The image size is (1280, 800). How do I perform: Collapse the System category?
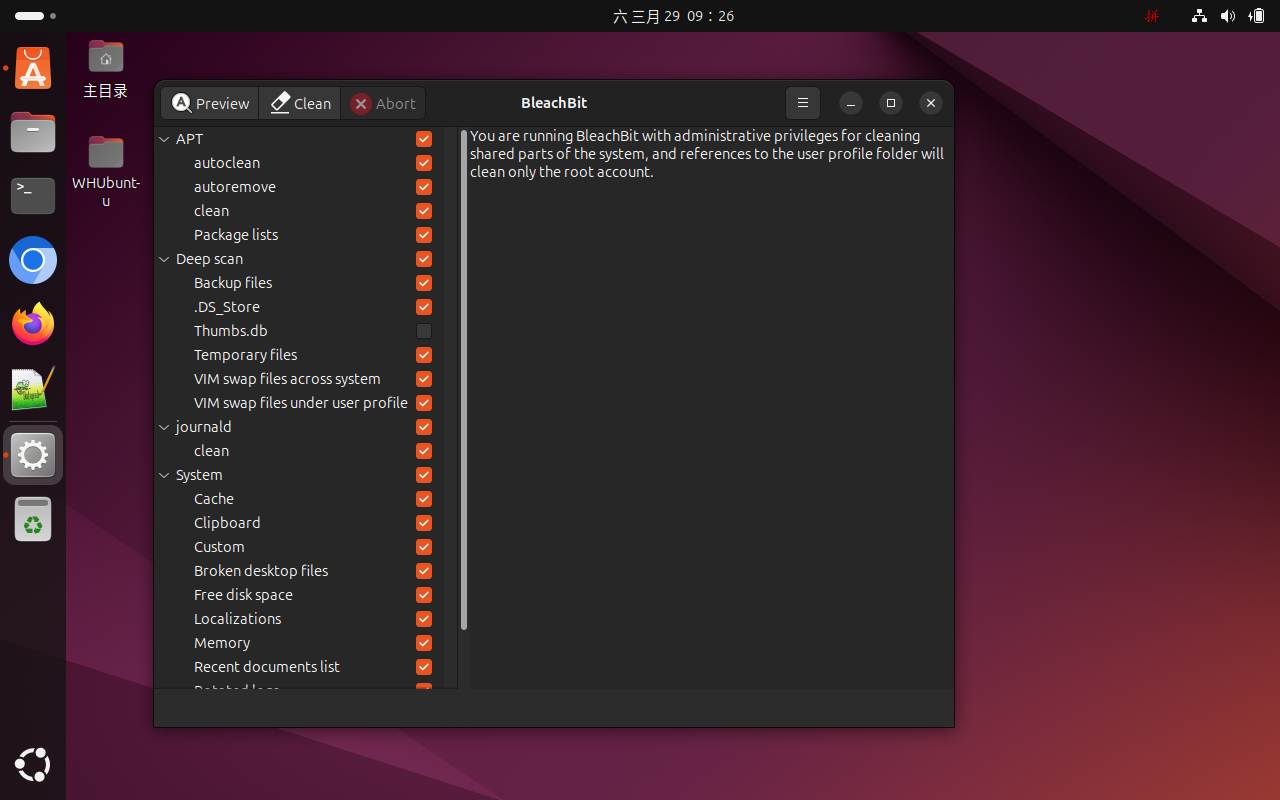pos(165,475)
